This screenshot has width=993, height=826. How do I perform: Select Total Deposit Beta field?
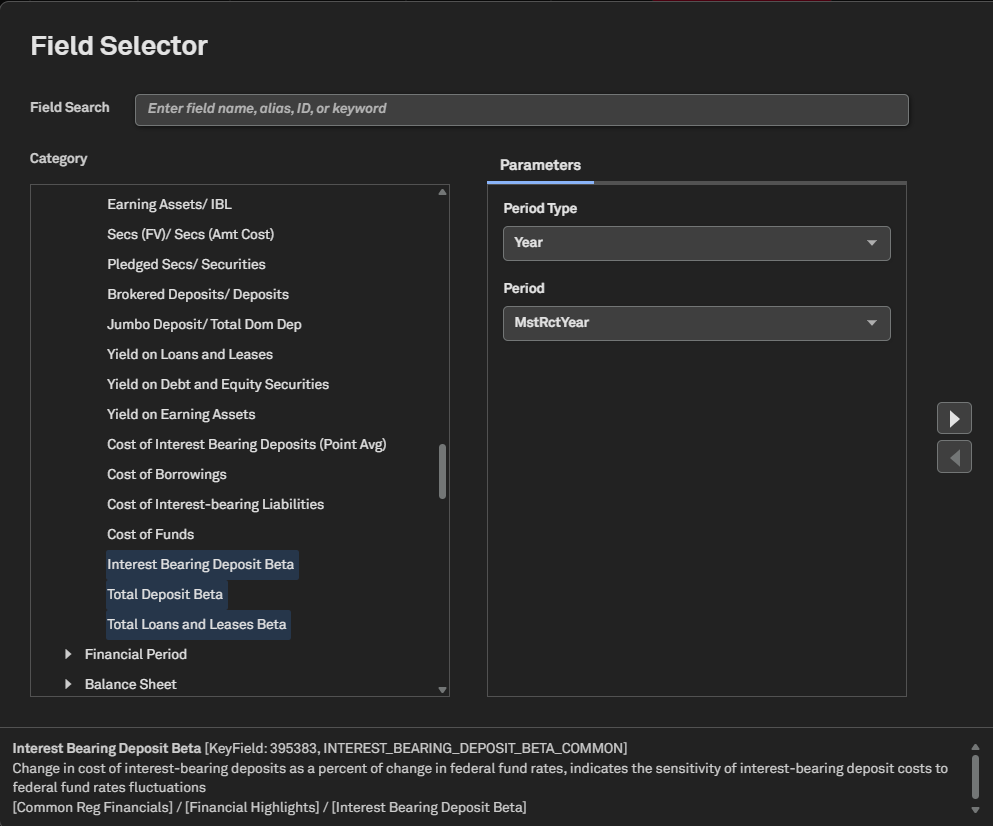[x=165, y=594]
